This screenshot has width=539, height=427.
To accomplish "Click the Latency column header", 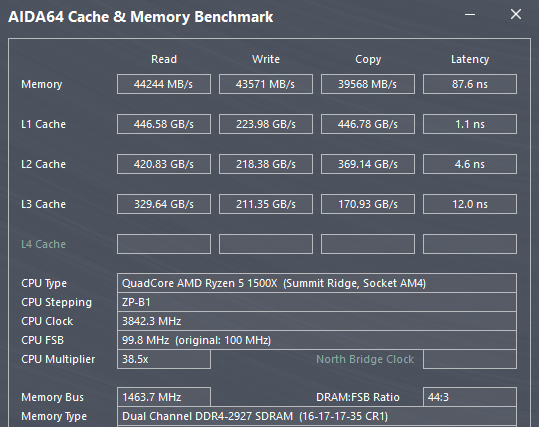I will [470, 59].
